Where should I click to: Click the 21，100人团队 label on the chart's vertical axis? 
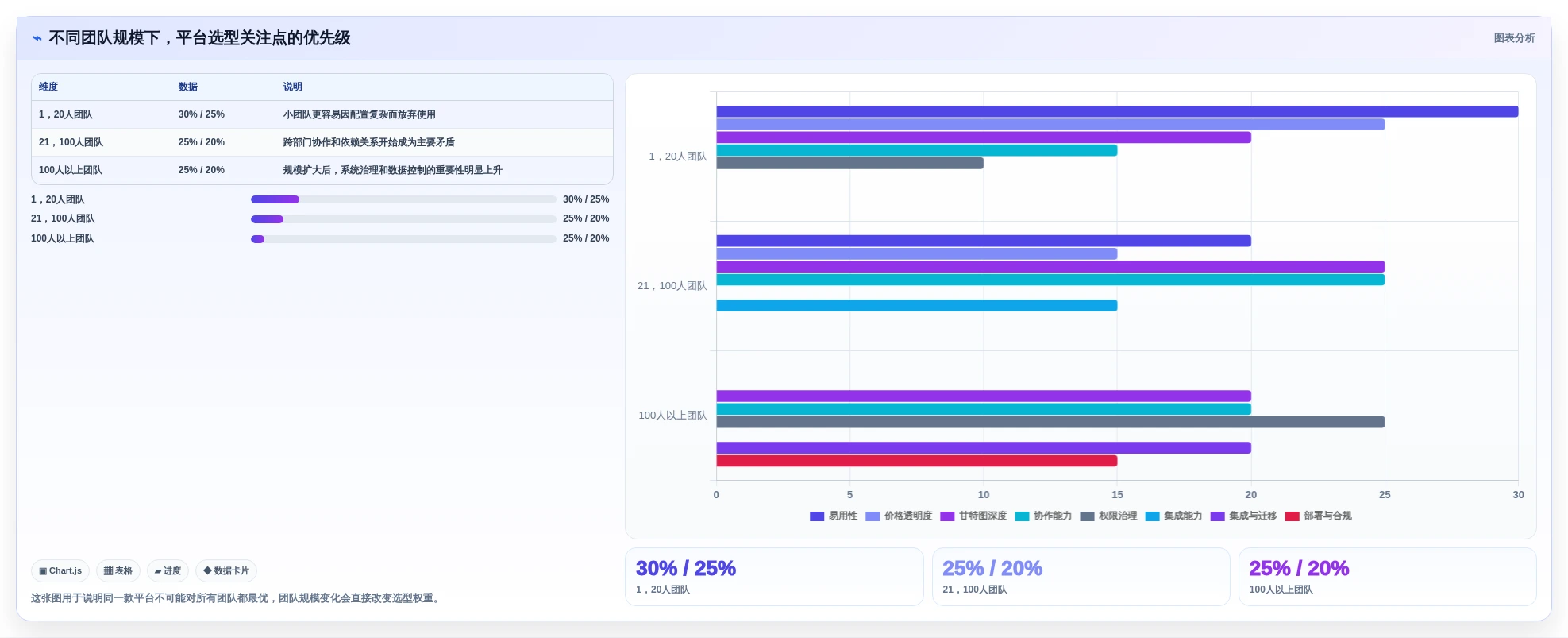(672, 286)
